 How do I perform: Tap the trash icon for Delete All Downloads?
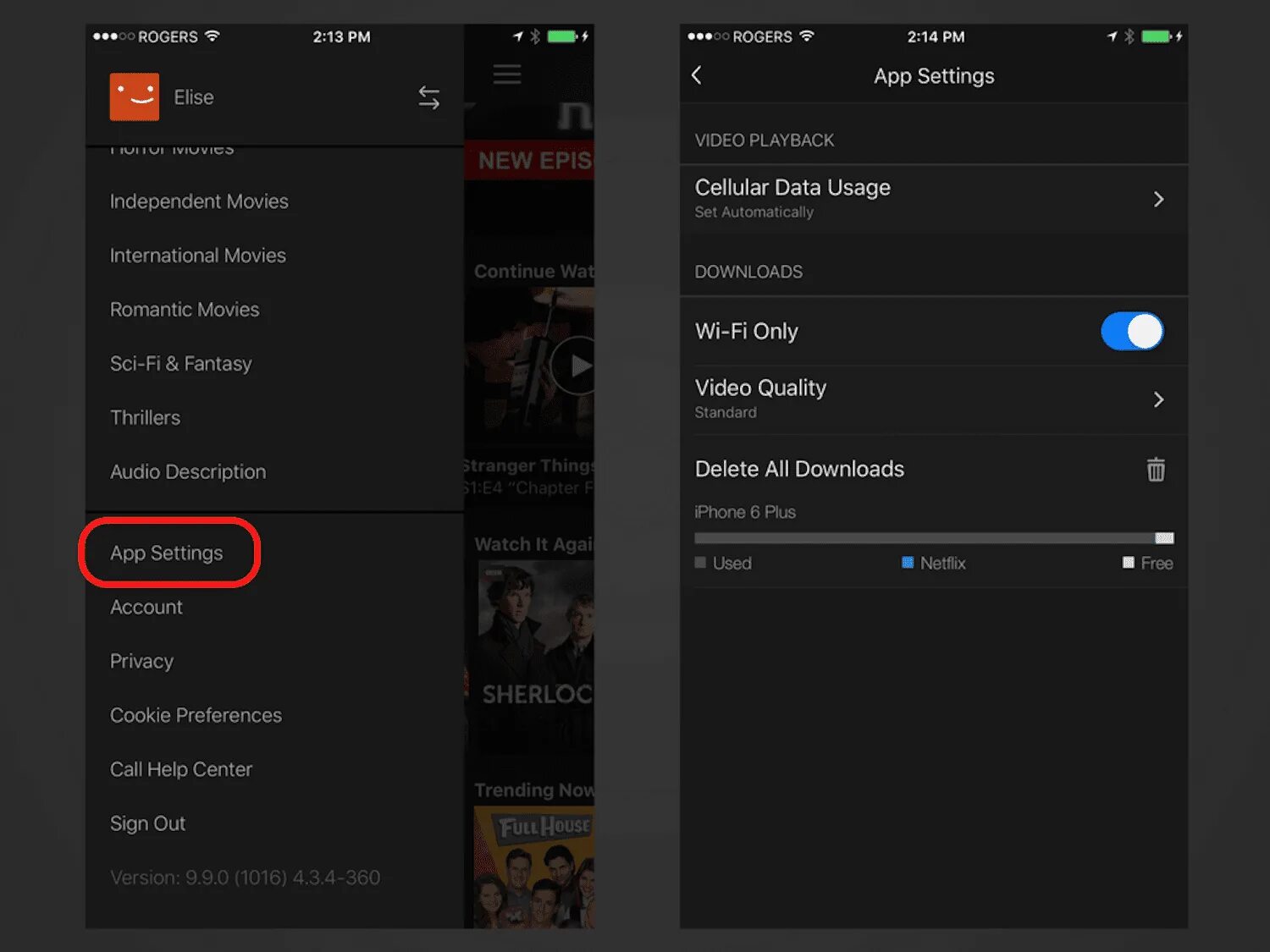[x=1156, y=469]
